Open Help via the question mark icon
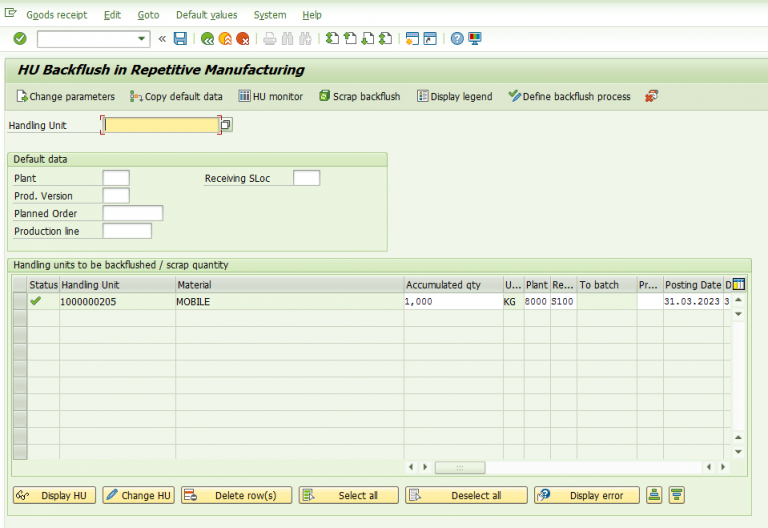Screen dimensions: 768x528 pyautogui.click(x=457, y=39)
